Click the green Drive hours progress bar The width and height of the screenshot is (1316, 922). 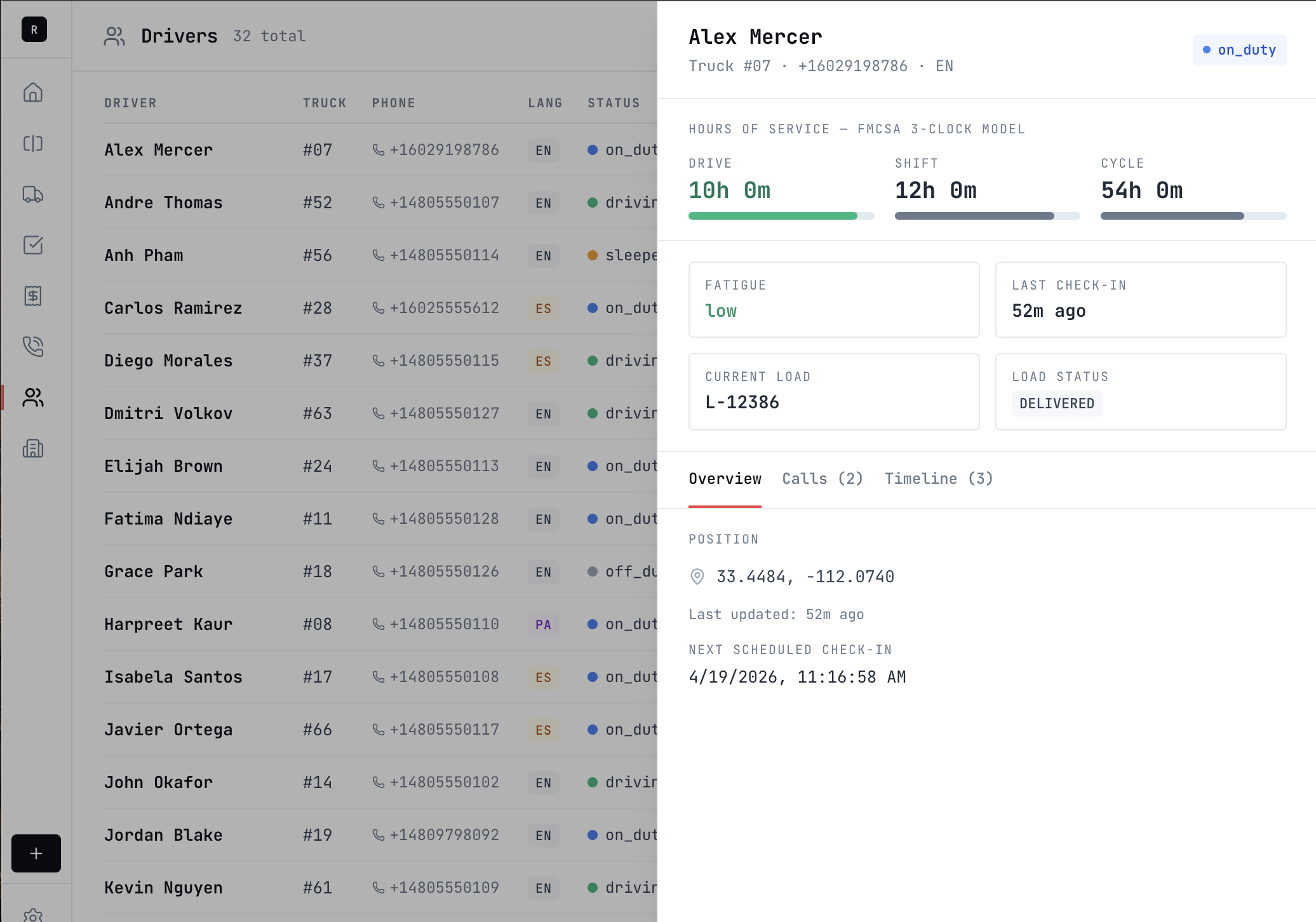pyautogui.click(x=781, y=216)
